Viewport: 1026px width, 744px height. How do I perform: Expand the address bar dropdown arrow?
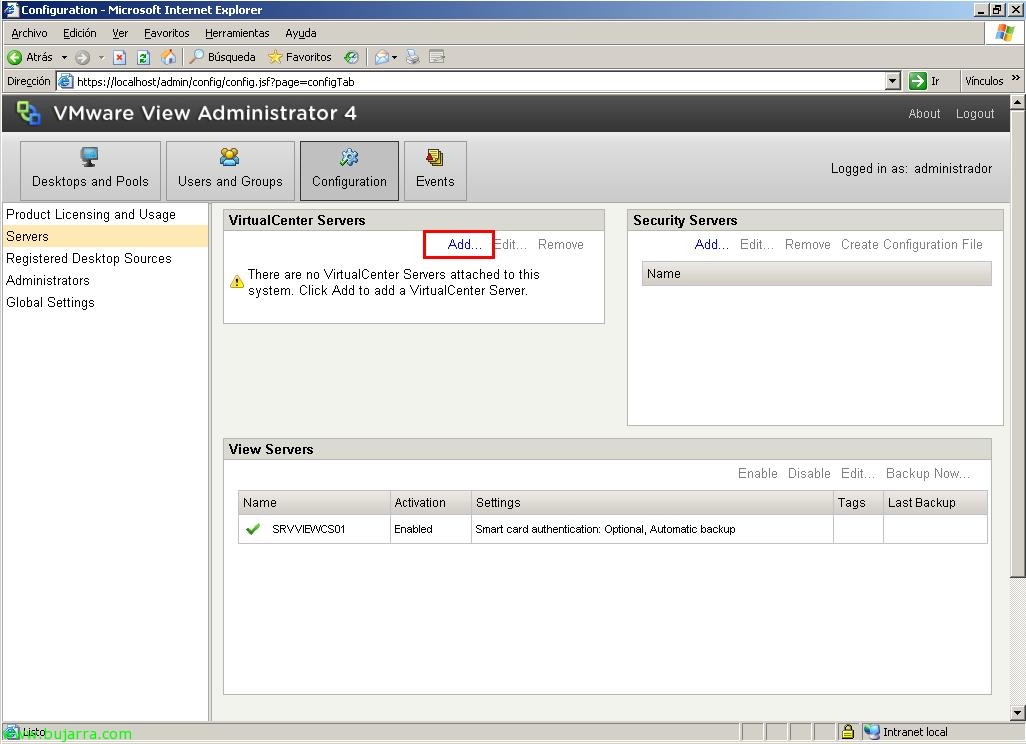(x=893, y=81)
